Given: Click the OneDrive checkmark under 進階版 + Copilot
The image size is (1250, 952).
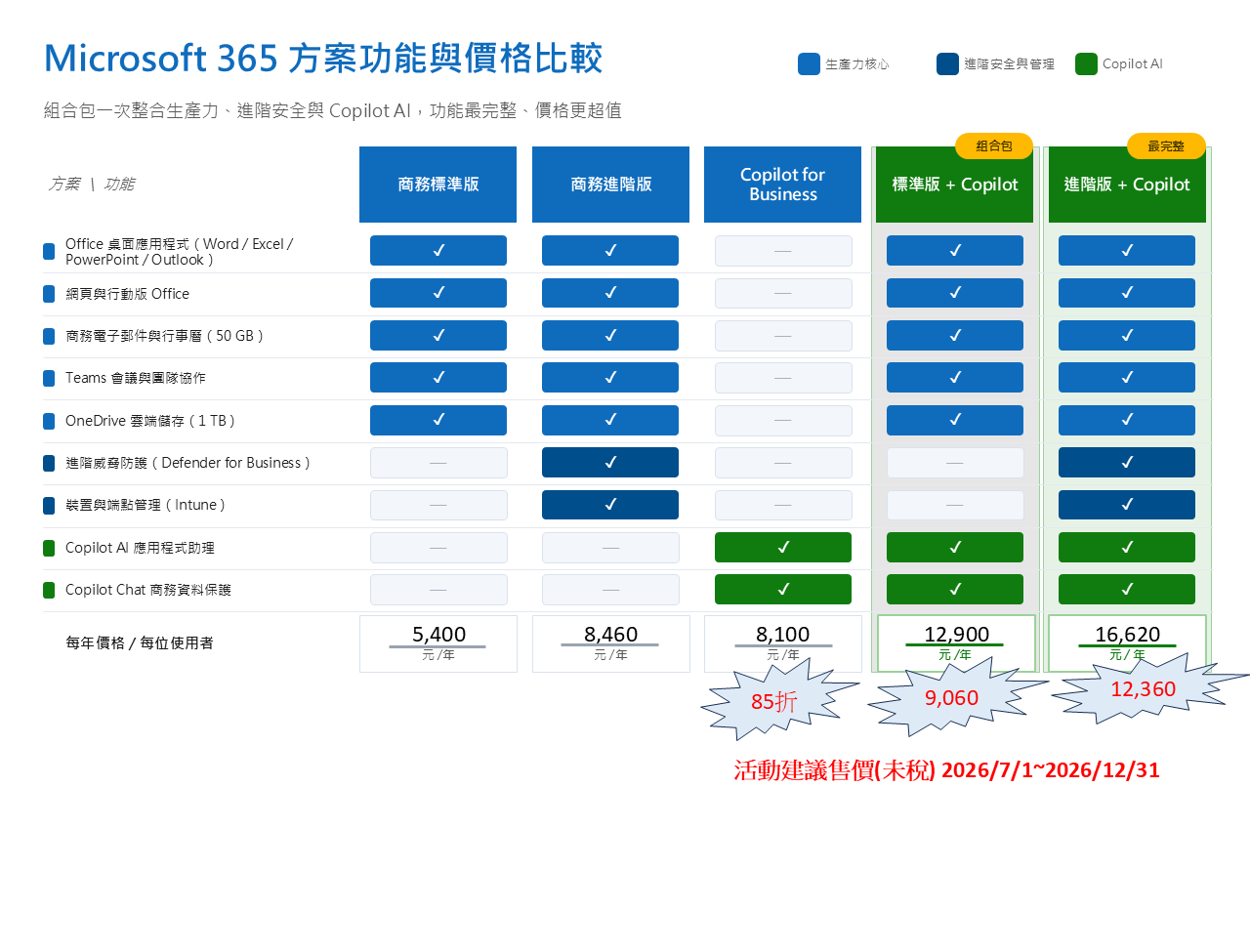Looking at the screenshot, I should tap(1127, 420).
